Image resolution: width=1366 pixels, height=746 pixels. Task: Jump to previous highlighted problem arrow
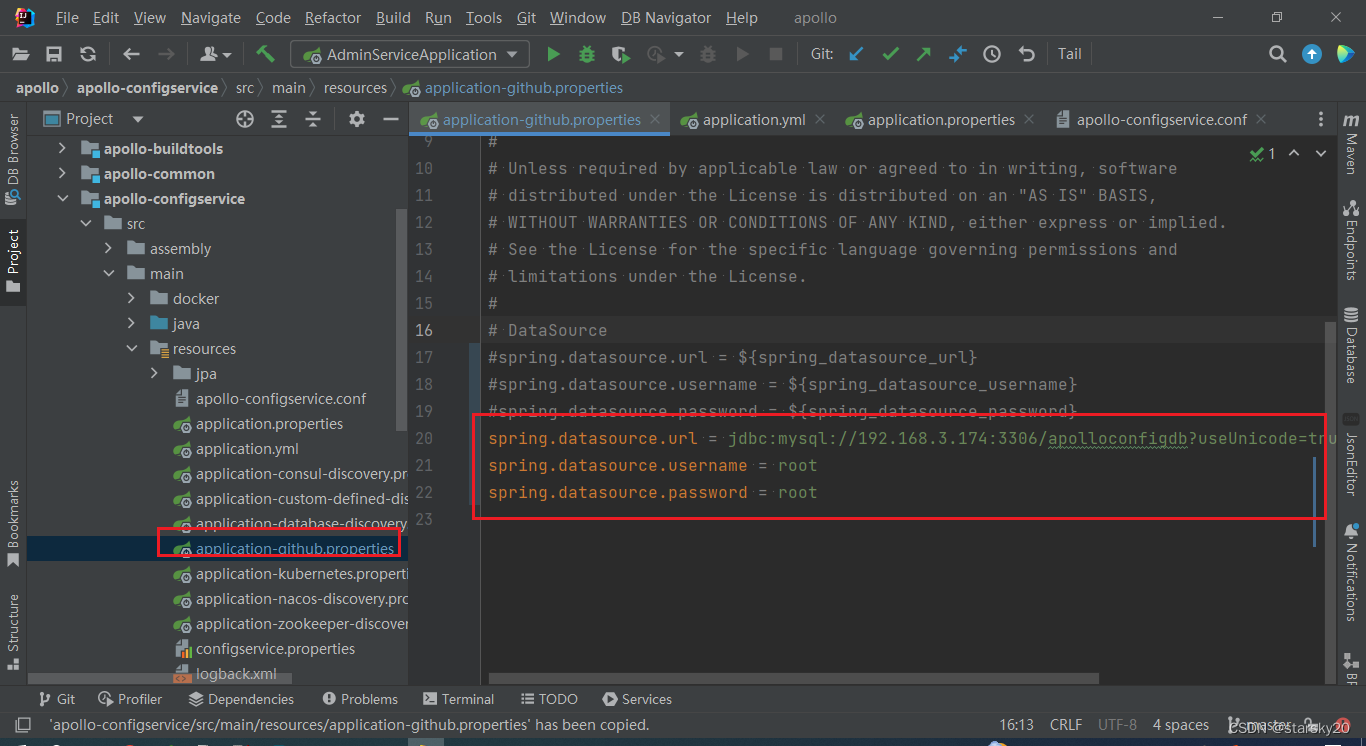coord(1294,154)
